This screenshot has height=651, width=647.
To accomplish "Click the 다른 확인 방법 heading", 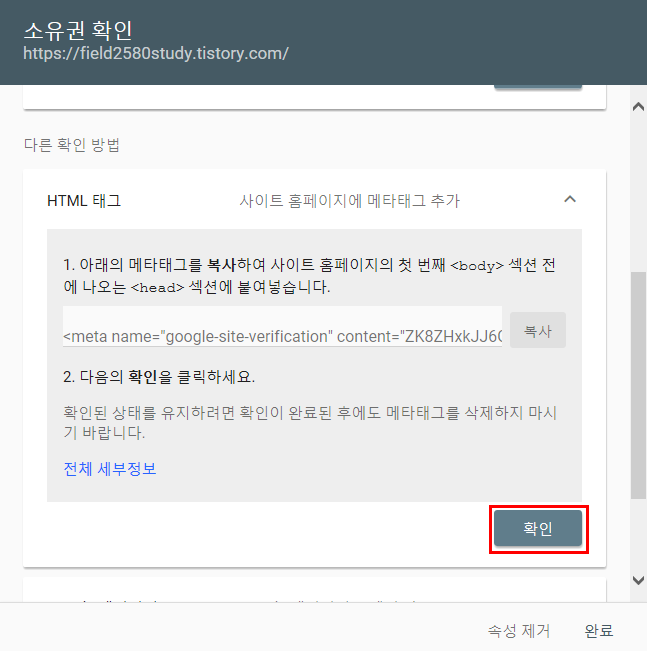I will (x=72, y=145).
